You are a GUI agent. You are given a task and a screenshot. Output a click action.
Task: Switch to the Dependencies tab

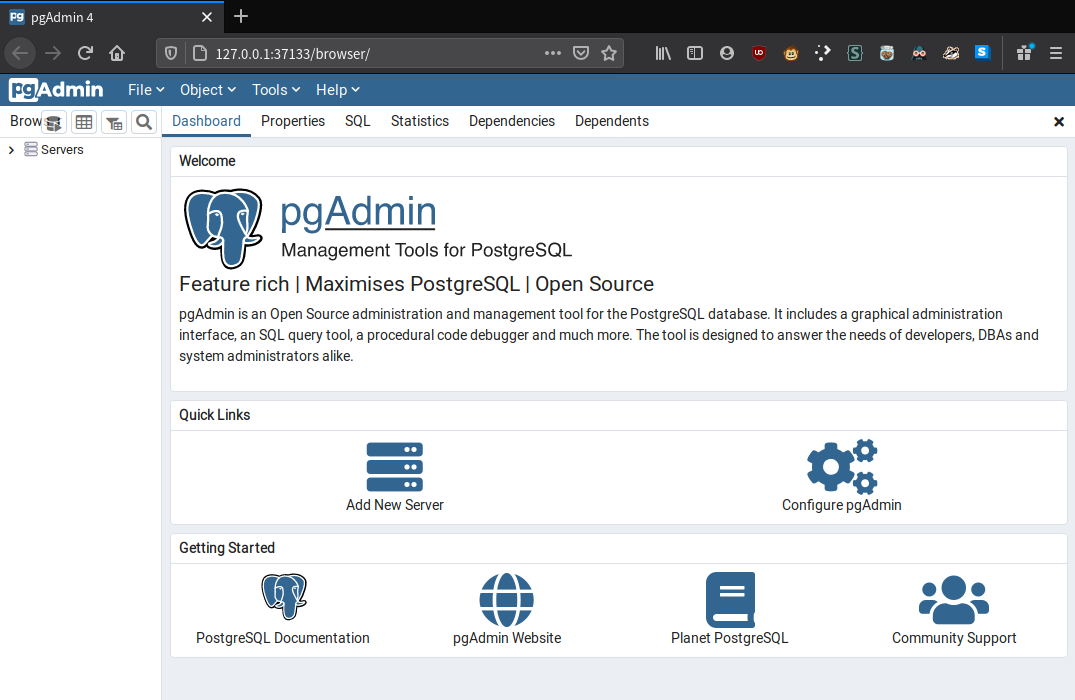pyautogui.click(x=511, y=121)
